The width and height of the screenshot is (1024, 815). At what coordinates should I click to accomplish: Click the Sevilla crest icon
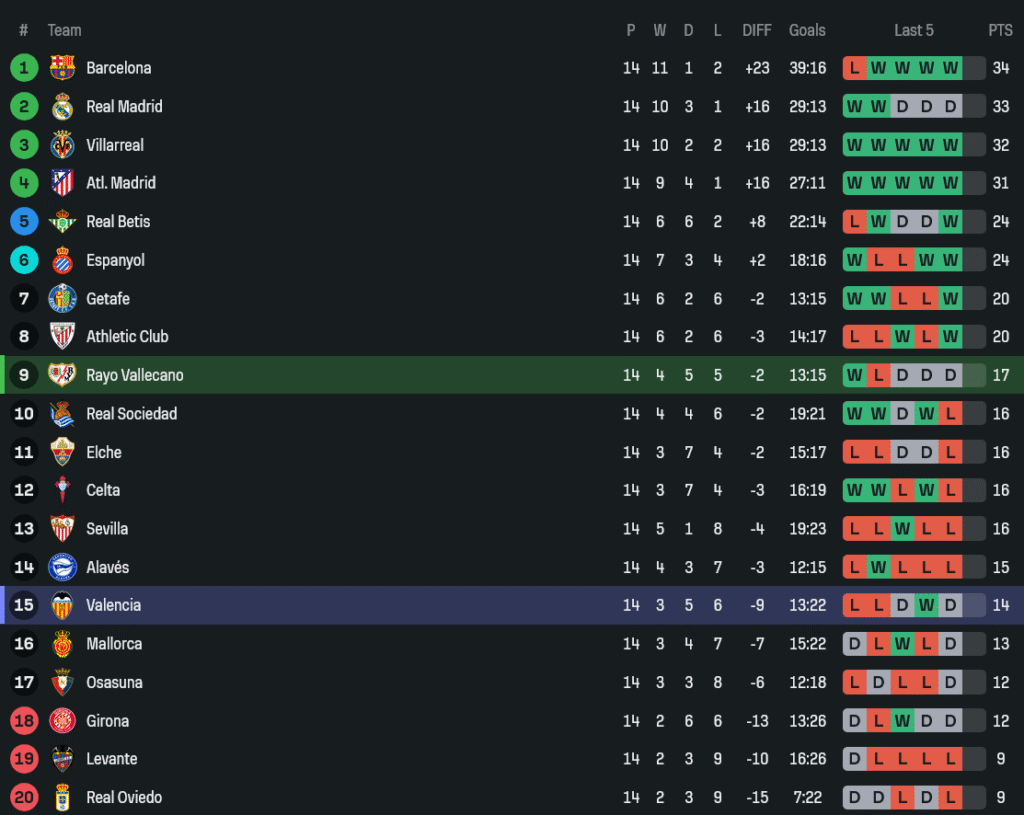[62, 529]
